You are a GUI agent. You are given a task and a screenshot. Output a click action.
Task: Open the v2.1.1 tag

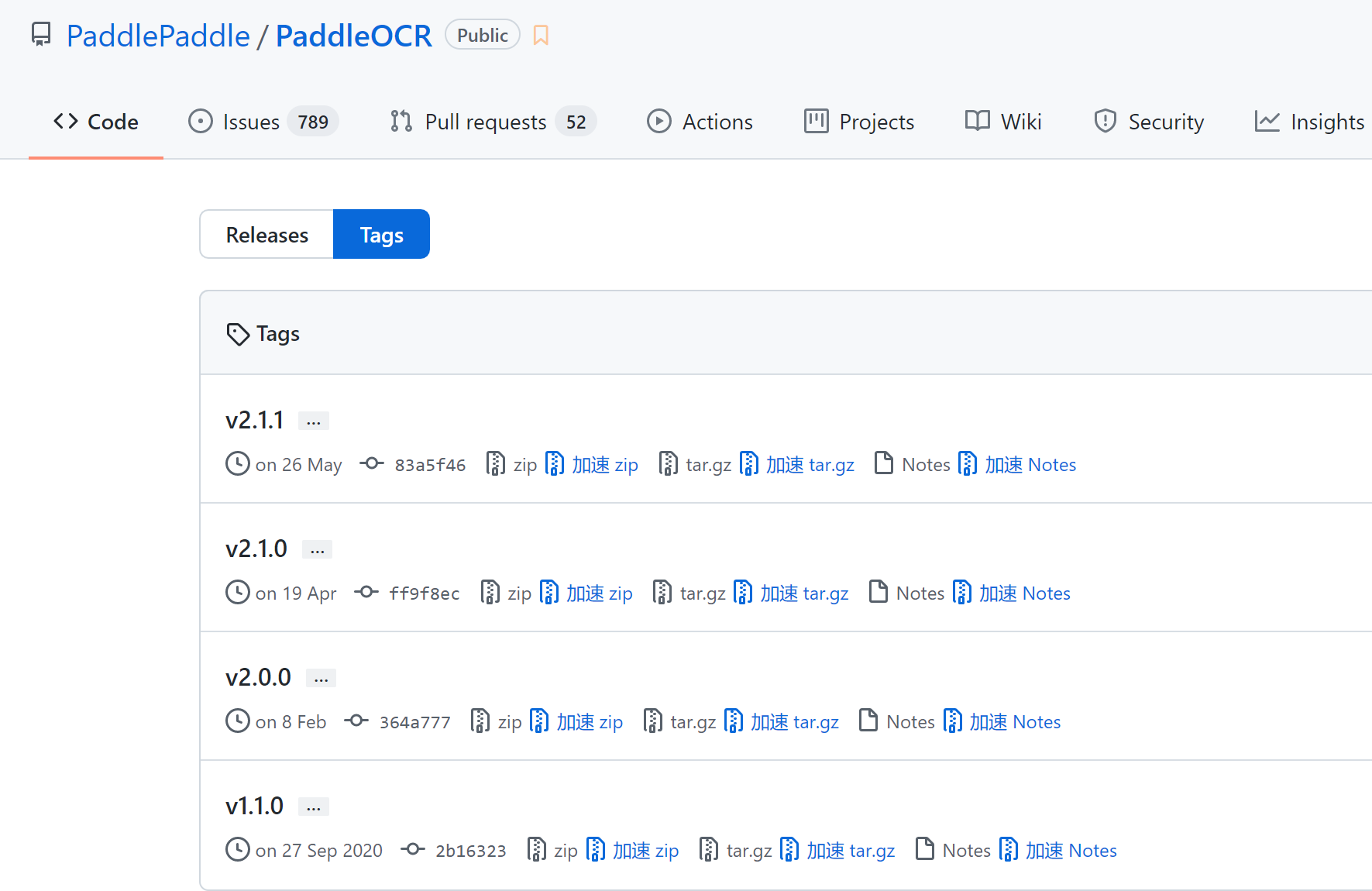pyautogui.click(x=255, y=420)
